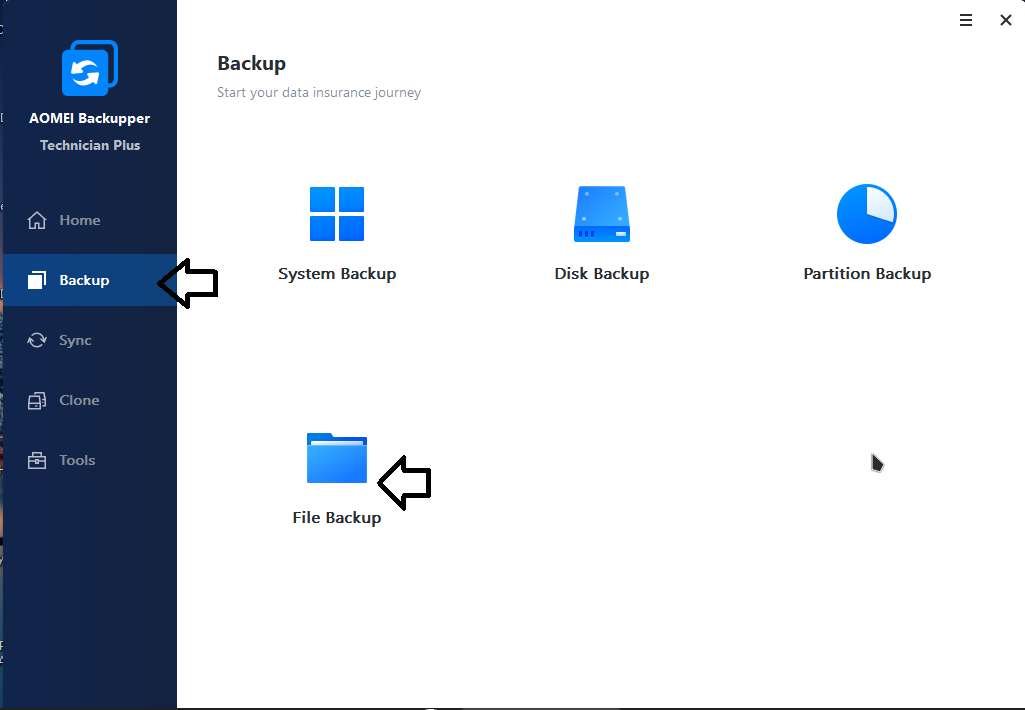Click the File Backup text label
This screenshot has height=710, width=1025.
pyautogui.click(x=337, y=518)
